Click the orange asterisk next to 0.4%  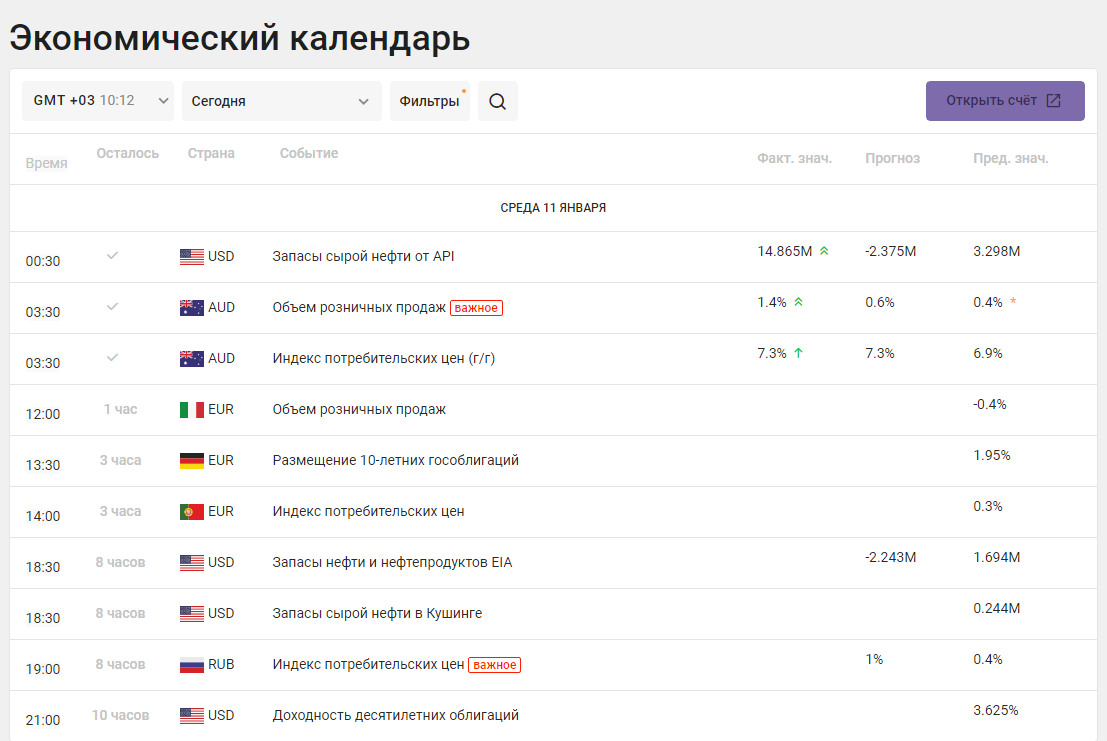[x=1013, y=301]
